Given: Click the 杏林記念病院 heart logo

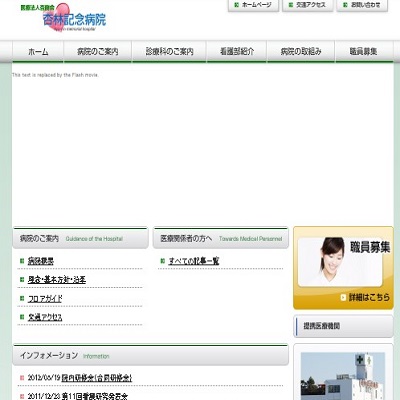Looking at the screenshot, I should [x=63, y=17].
